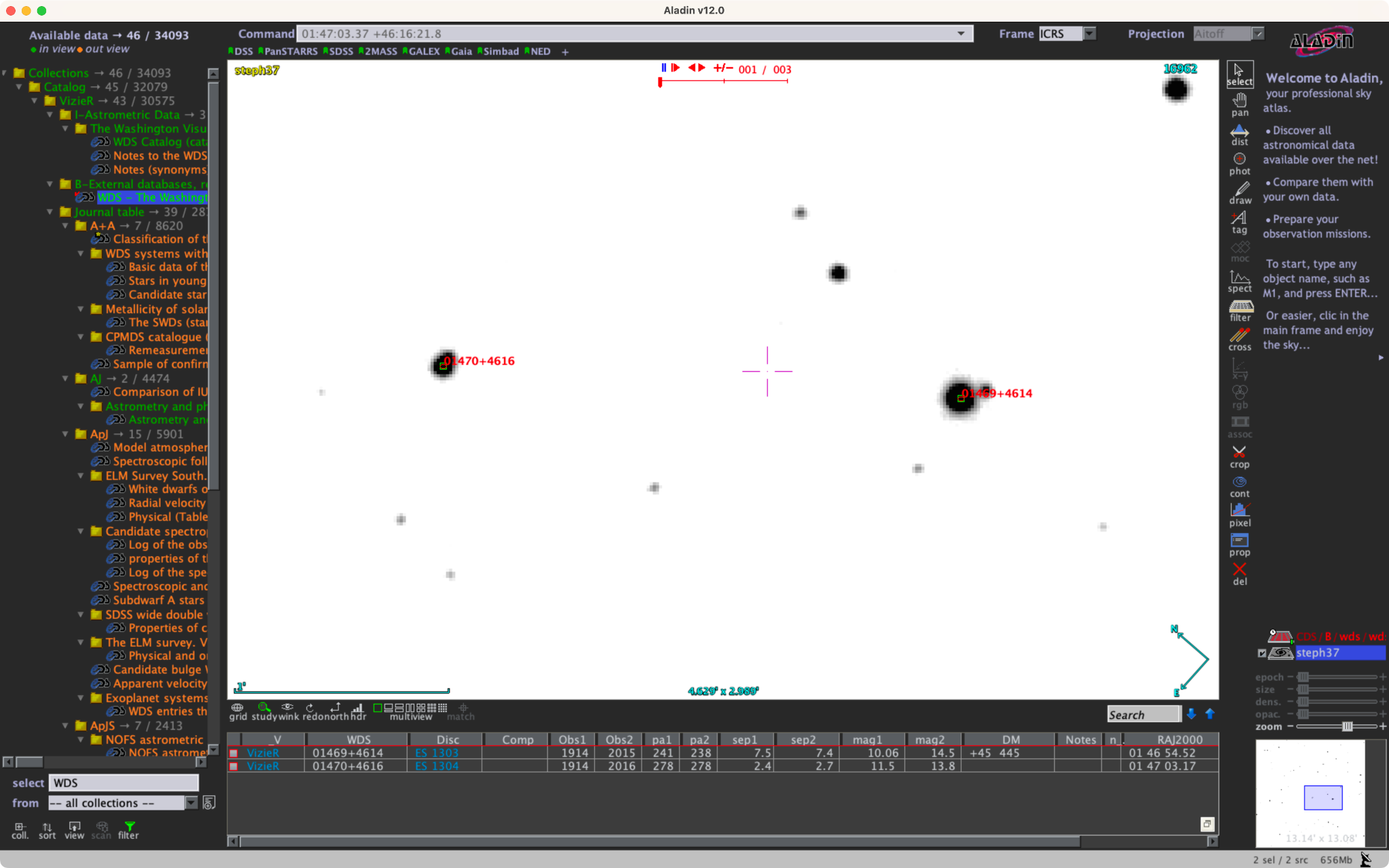Load 2MASS survey bookmark
Screen dimensions: 1389x868
(x=378, y=52)
